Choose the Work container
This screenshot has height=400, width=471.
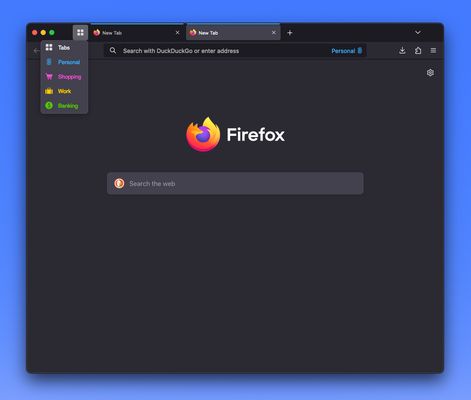tap(64, 91)
